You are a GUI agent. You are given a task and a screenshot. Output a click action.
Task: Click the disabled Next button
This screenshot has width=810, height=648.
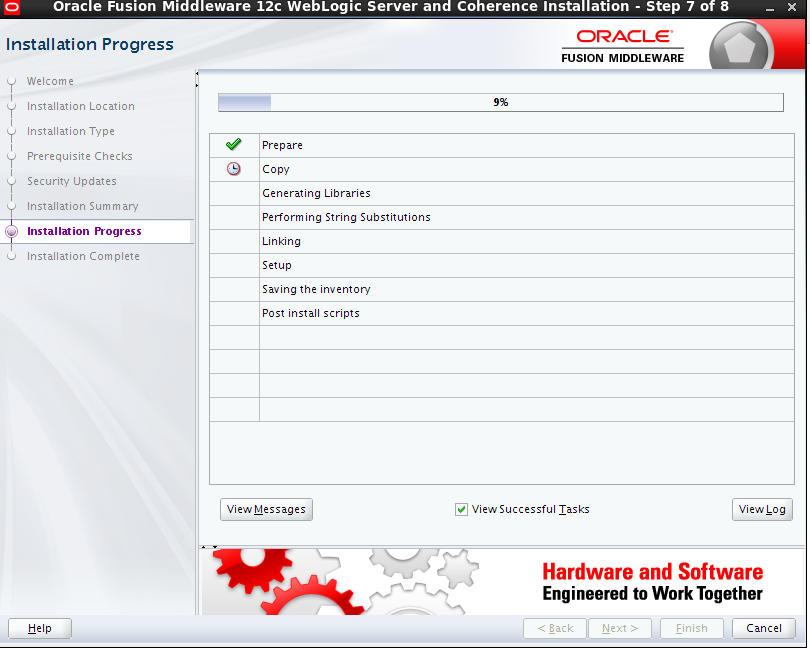[x=620, y=628]
